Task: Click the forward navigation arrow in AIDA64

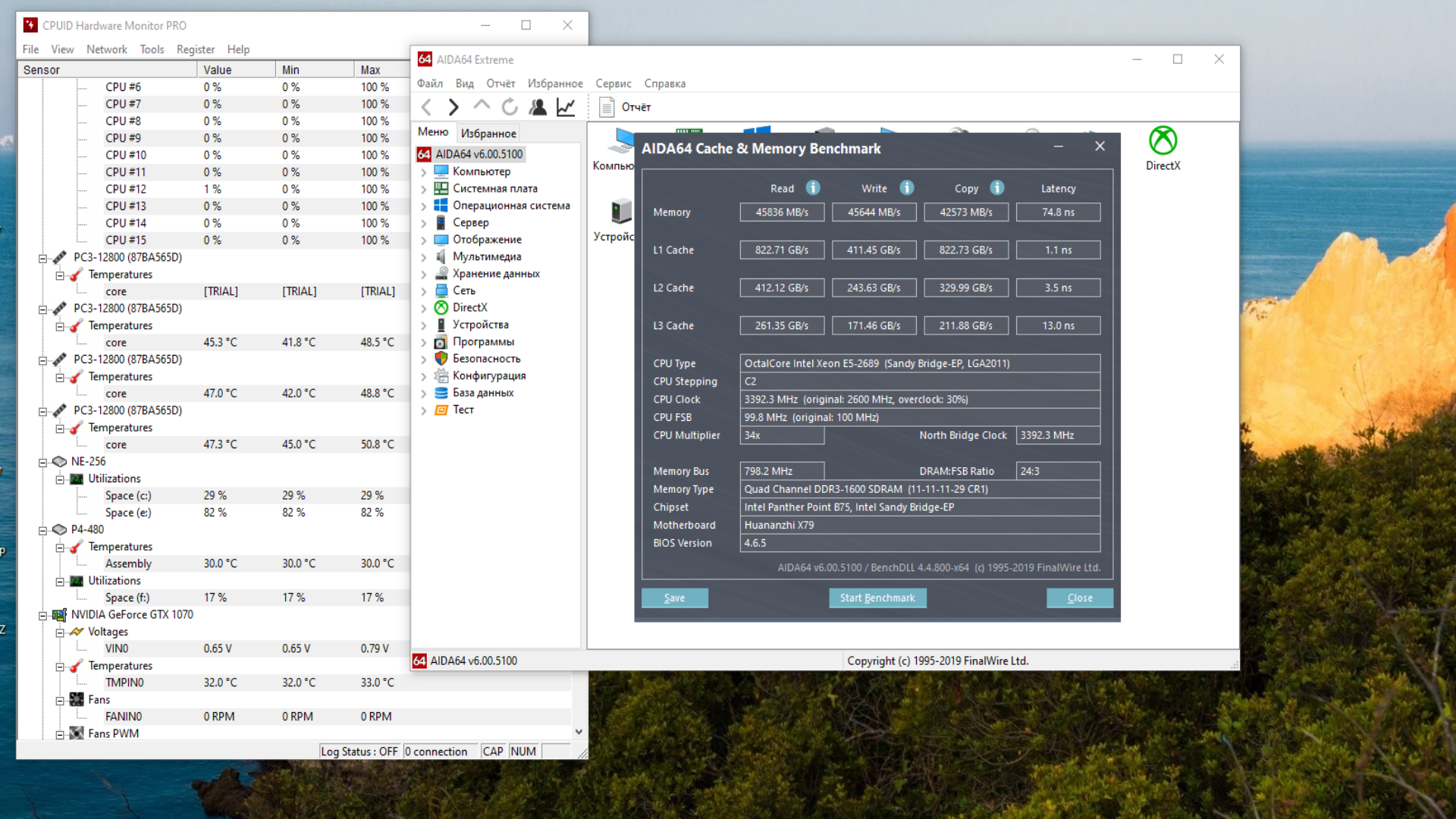Action: (x=453, y=107)
